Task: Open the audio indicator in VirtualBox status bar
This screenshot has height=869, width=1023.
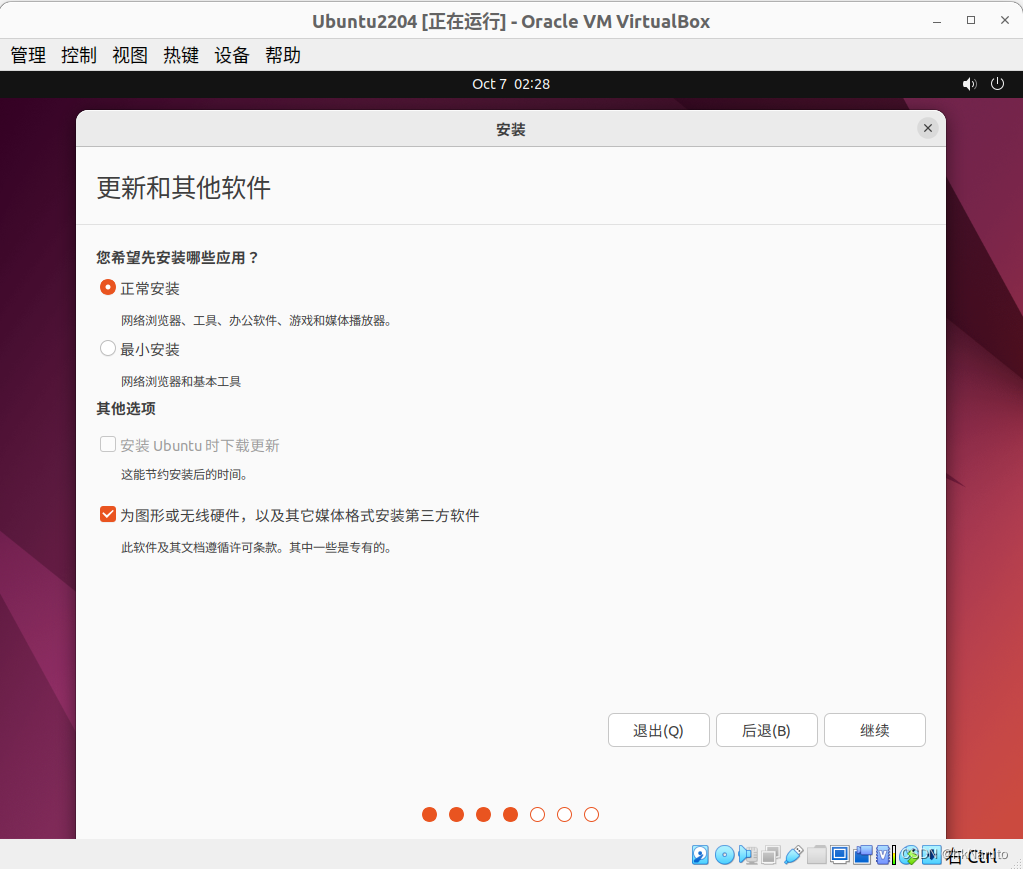Action: pyautogui.click(x=748, y=855)
